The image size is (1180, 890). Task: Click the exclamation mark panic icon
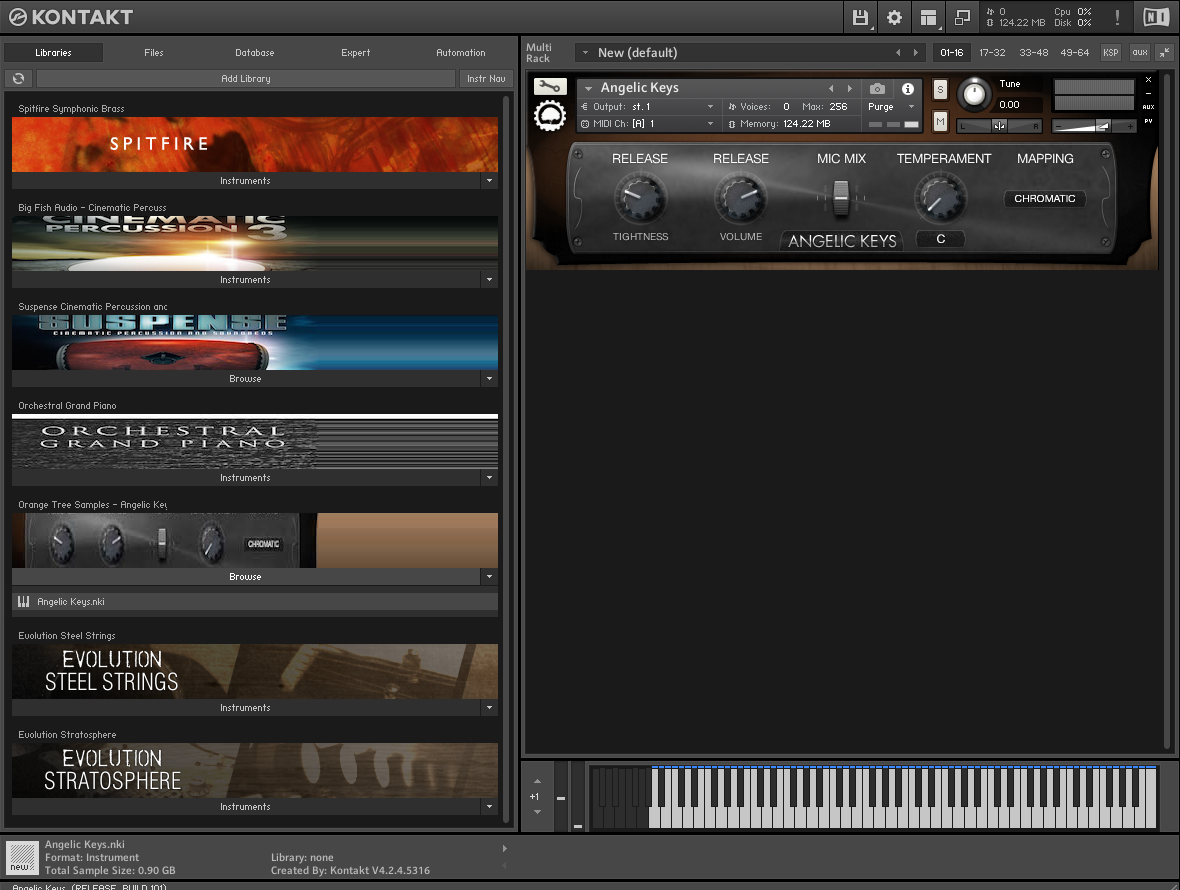click(1117, 17)
